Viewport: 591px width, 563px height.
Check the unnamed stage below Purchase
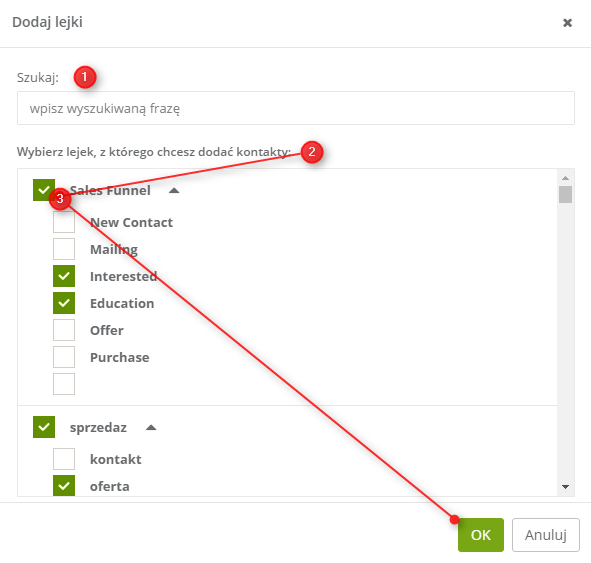point(64,384)
